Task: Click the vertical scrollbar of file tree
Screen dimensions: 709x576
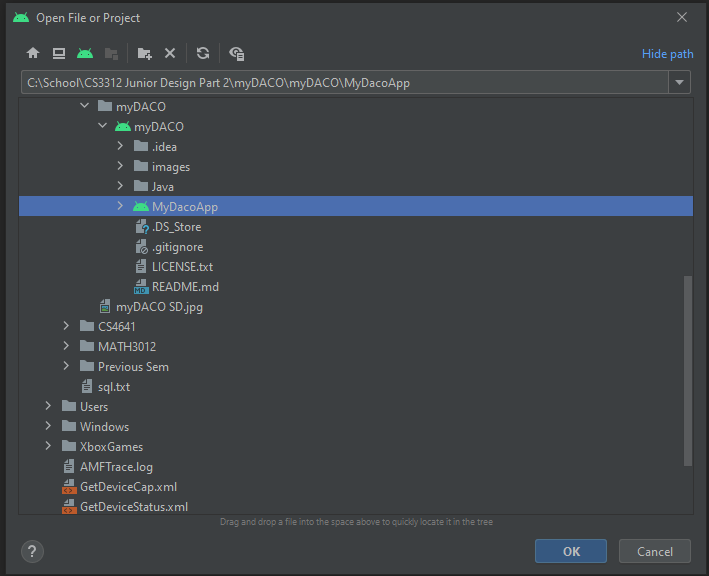Action: click(688, 371)
